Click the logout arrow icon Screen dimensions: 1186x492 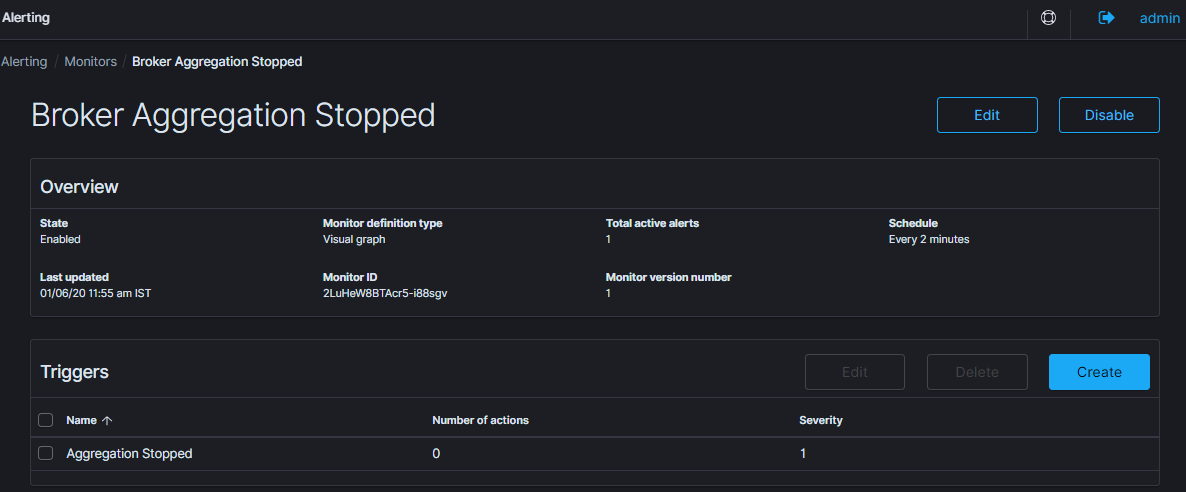click(x=1106, y=18)
